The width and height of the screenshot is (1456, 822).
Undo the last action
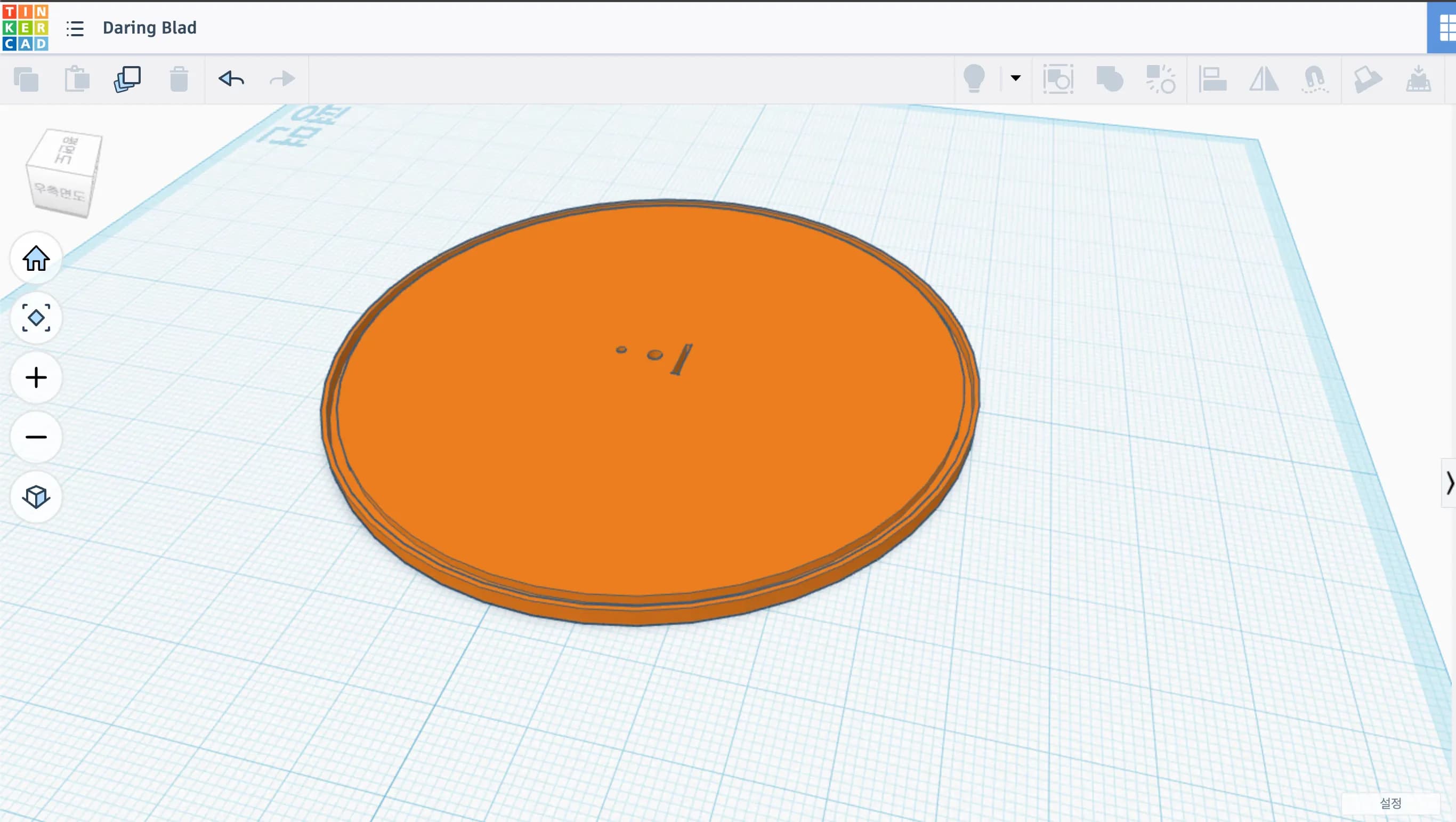tap(231, 79)
